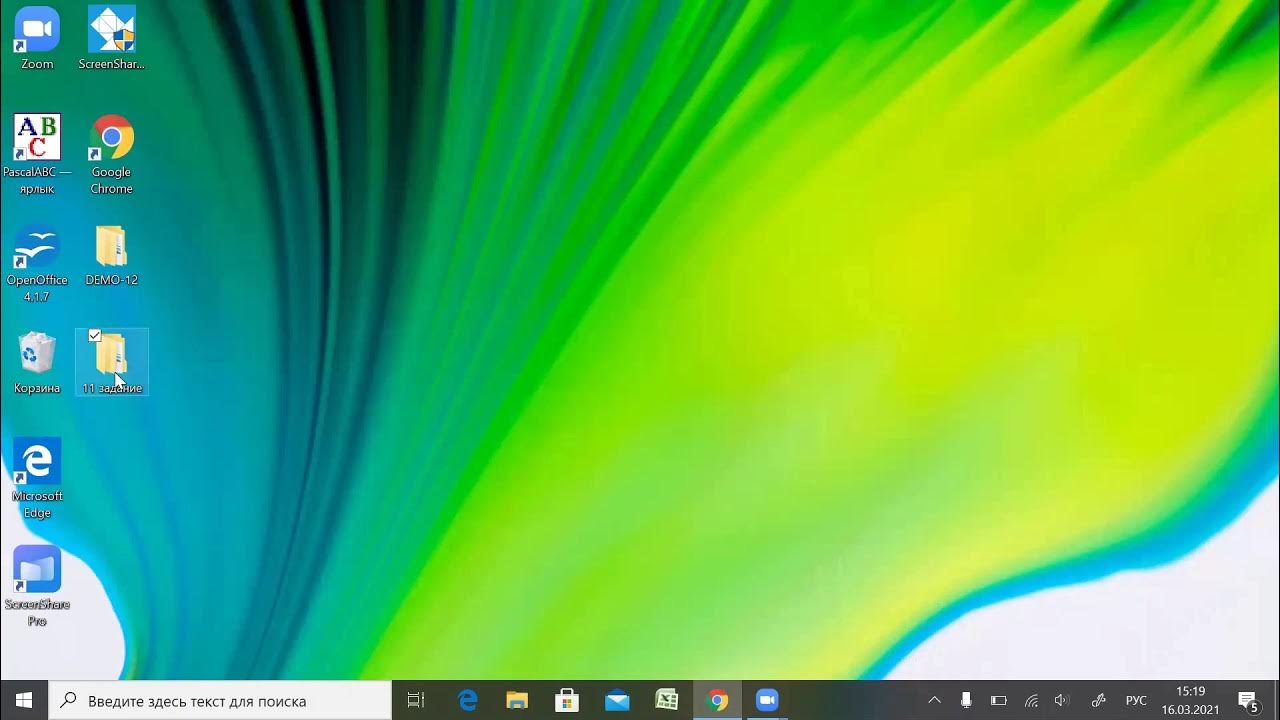1280x720 pixels.
Task: Select the PascalABC shortcut icon
Action: point(37,153)
